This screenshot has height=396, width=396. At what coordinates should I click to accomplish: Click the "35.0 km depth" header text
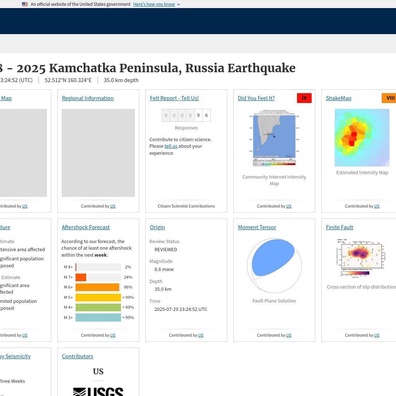pos(121,80)
